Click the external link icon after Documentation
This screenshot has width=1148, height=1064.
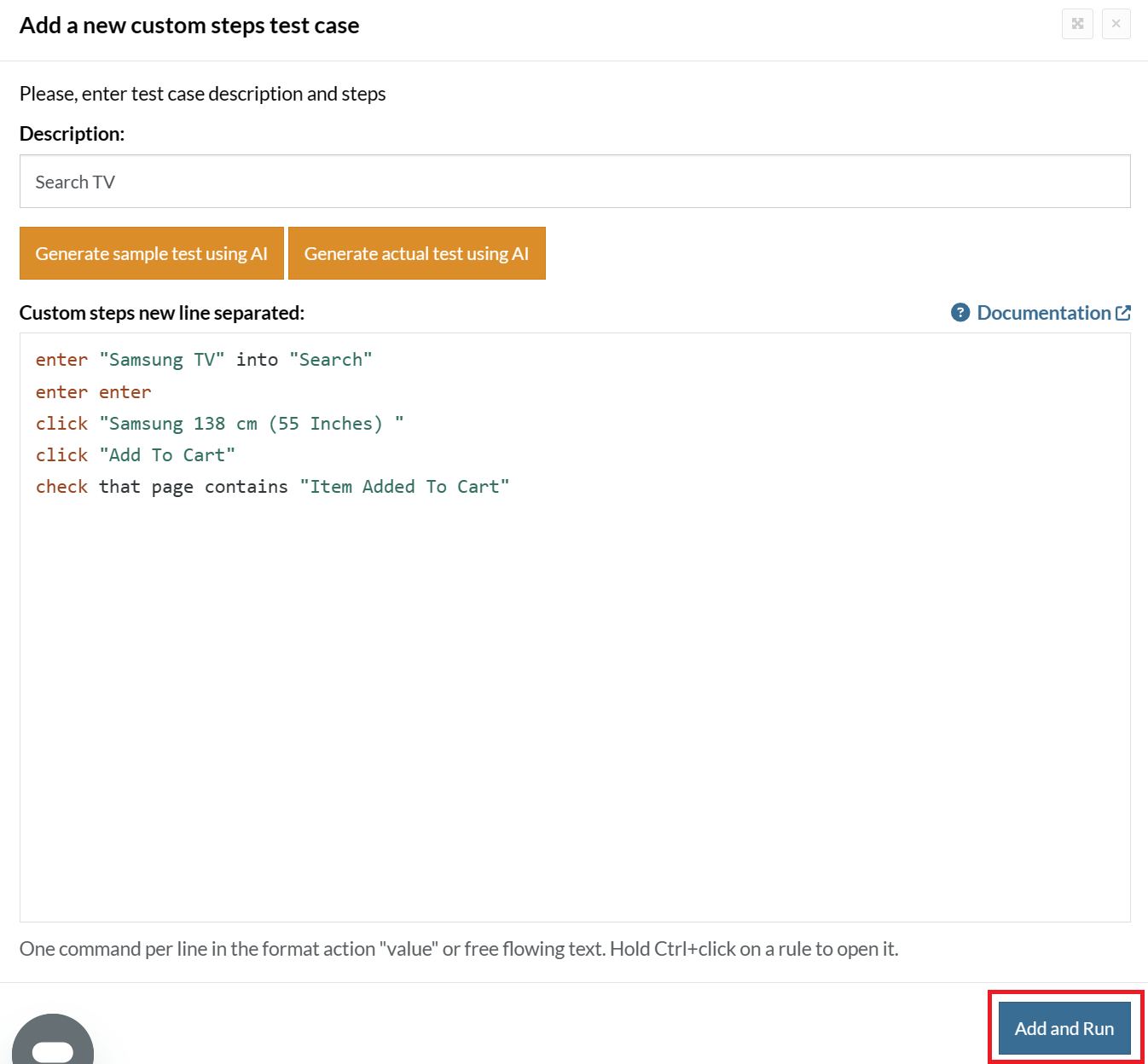pos(1123,313)
